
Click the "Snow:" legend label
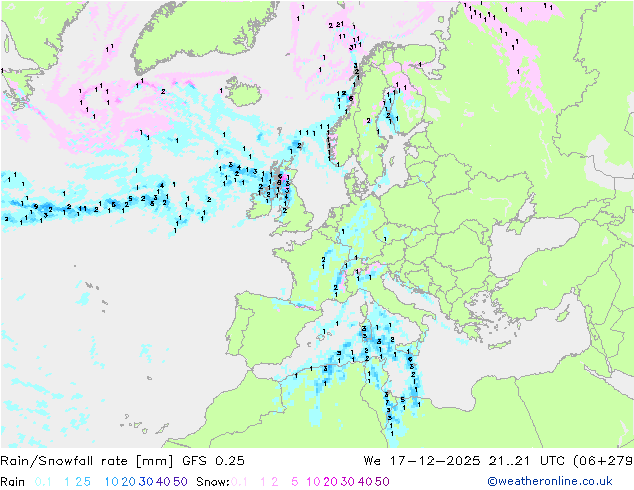tap(213, 482)
